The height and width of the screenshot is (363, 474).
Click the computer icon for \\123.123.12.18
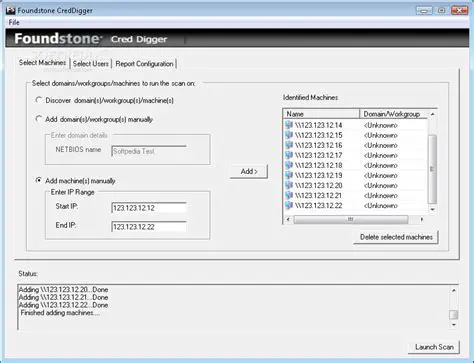289,165
